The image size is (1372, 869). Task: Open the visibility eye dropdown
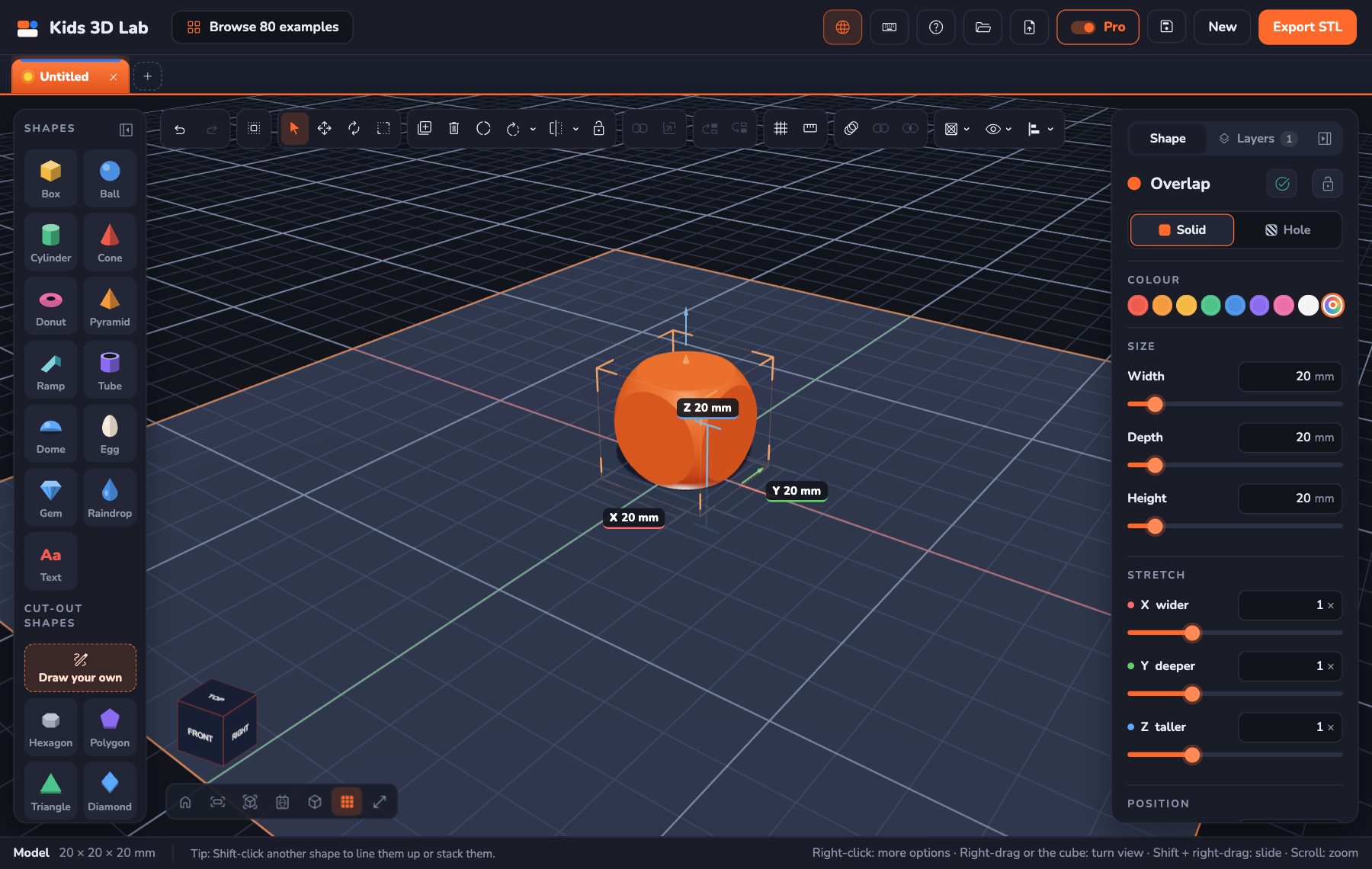pyautogui.click(x=999, y=129)
